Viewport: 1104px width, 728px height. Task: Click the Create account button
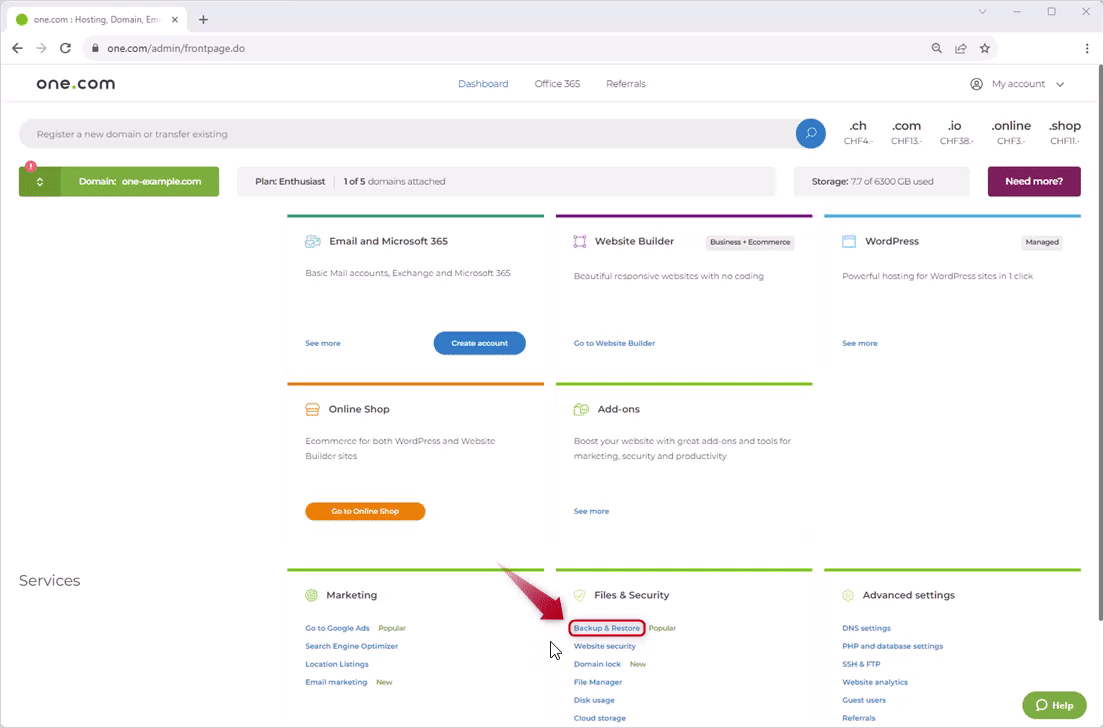479,343
